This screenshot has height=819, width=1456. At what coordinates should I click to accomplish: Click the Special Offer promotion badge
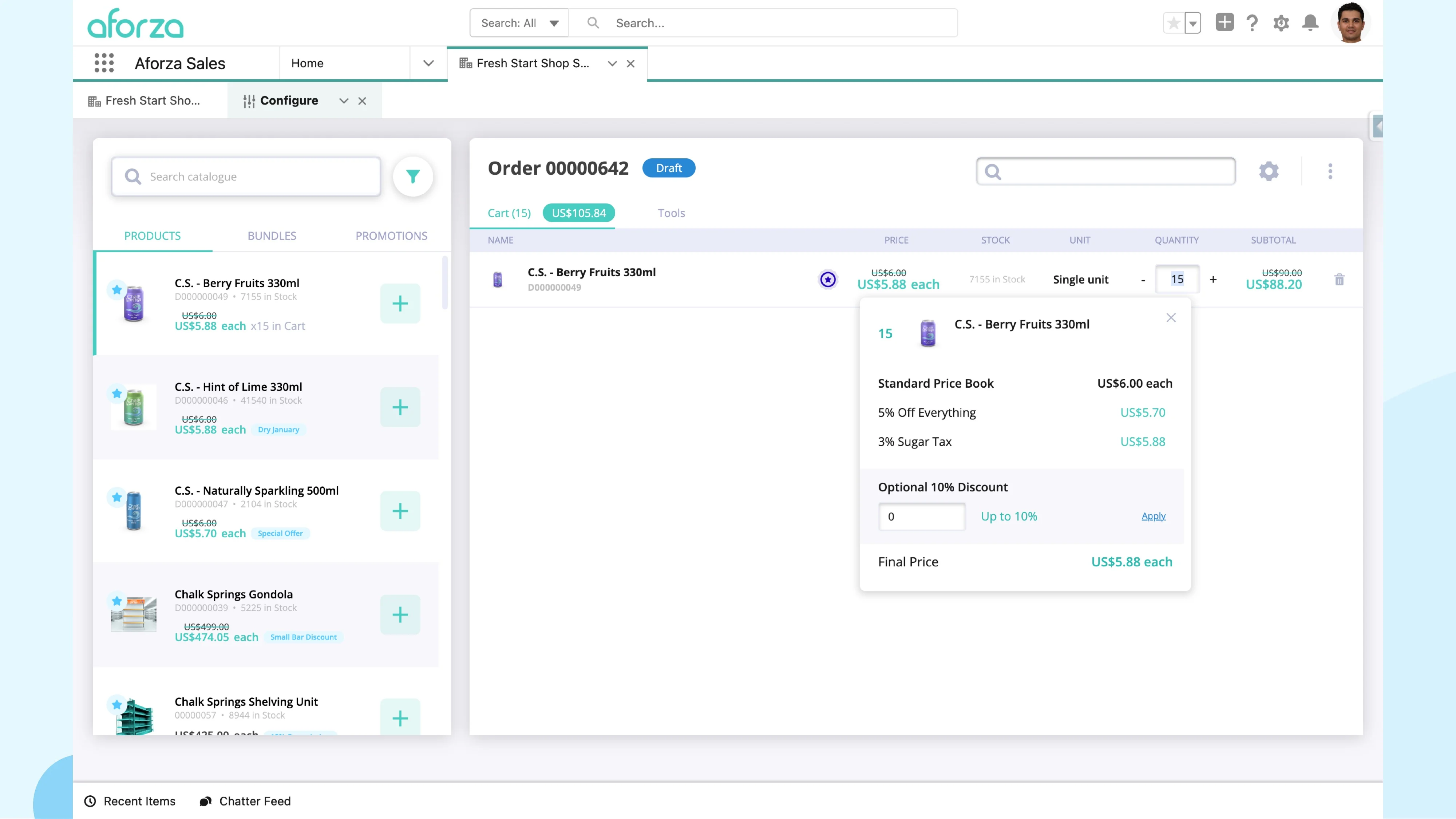pos(280,533)
